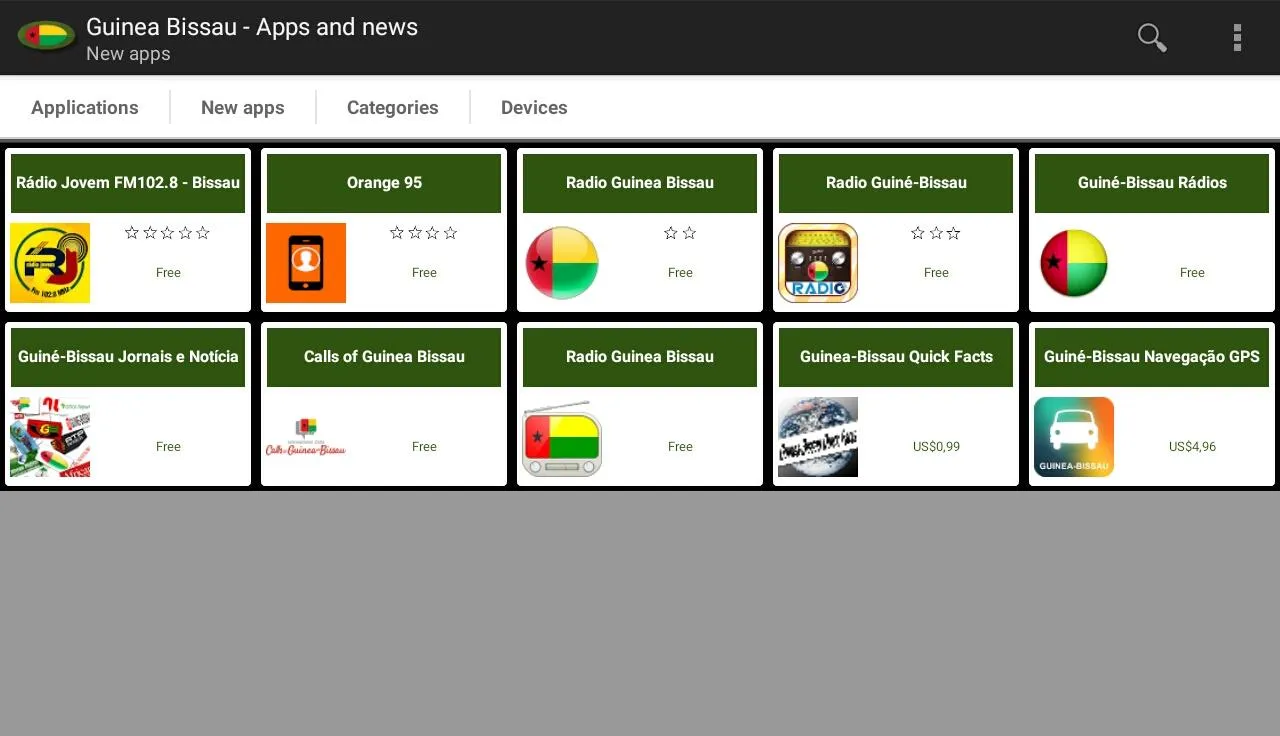
Task: Click the Radio Guiné-Bissau vintage radio icon
Action: click(x=818, y=263)
